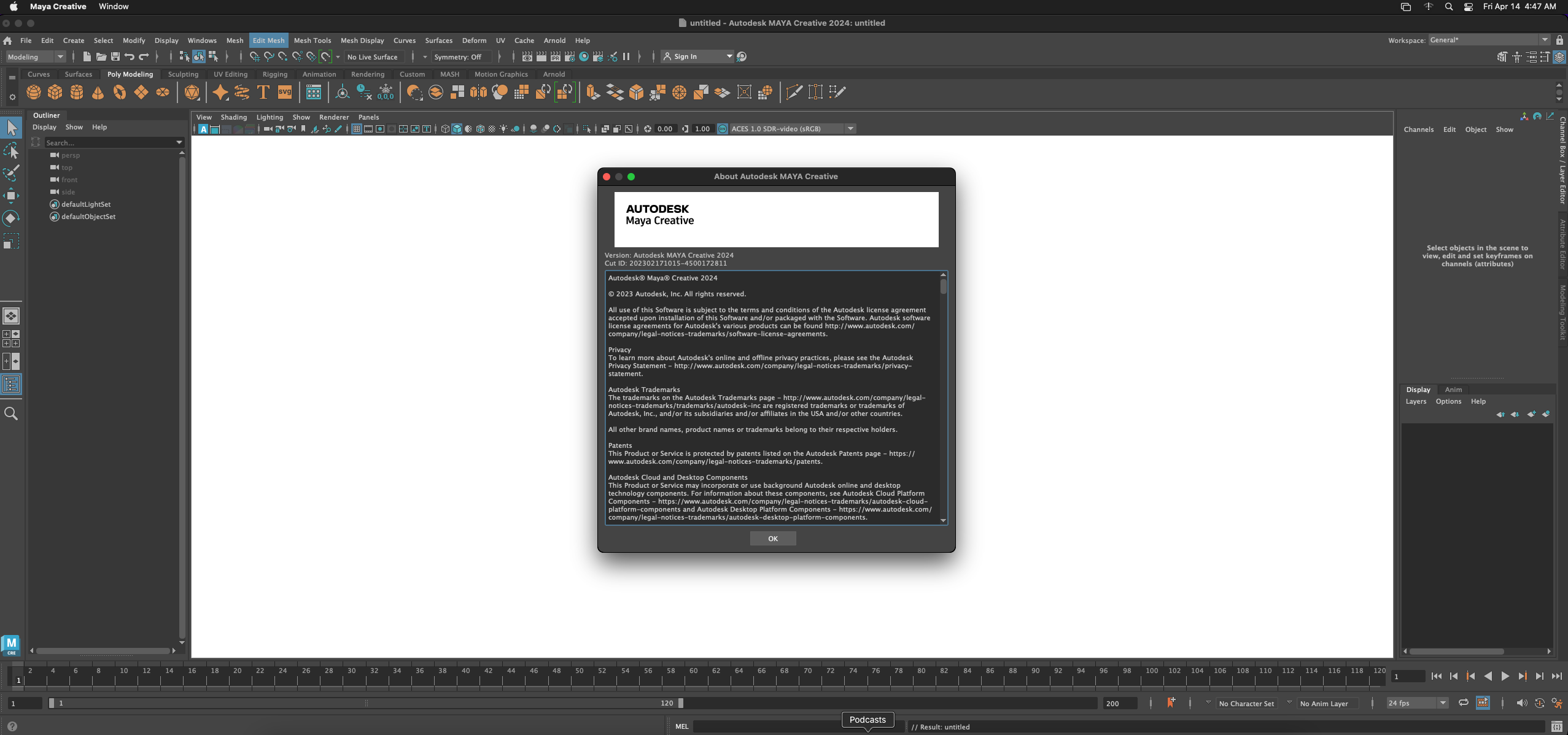Click OK to close About dialog

774,538
